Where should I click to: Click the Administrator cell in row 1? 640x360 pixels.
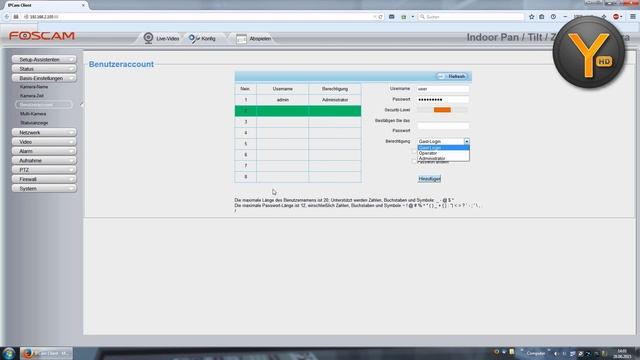[335, 100]
